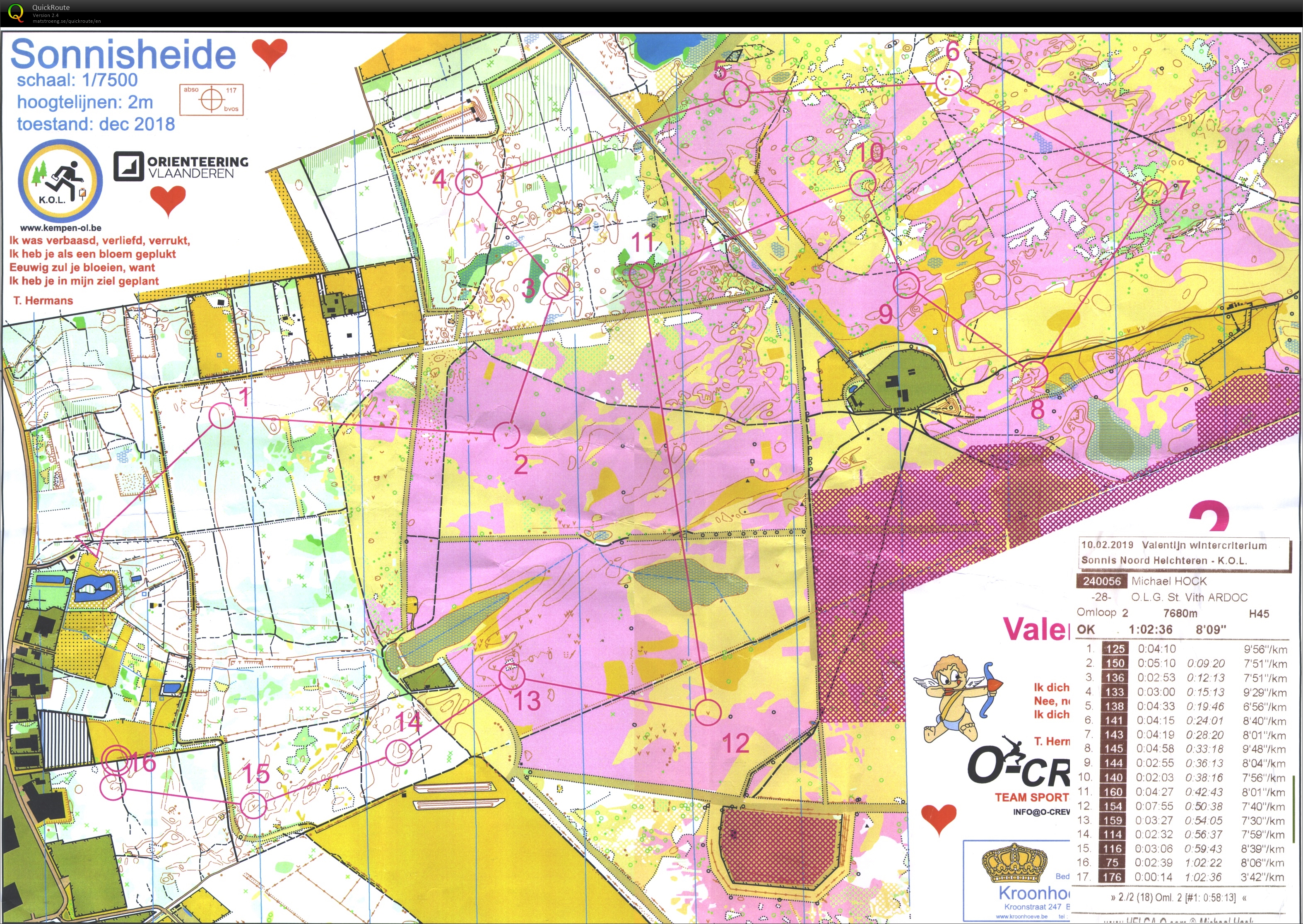Click the Kroonhoeve crown logo
Image resolution: width=1303 pixels, height=924 pixels.
coord(1014,863)
